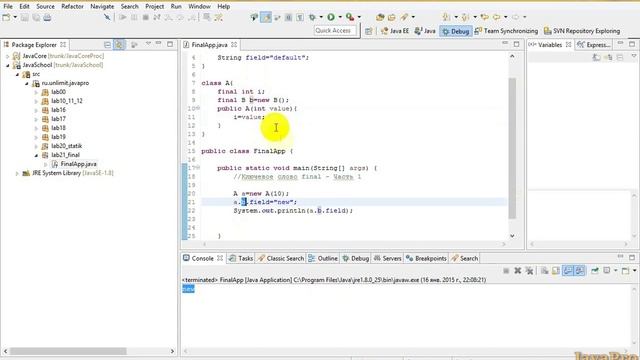
Task: Expand JRE System Library node
Action: pyautogui.click(x=17, y=173)
